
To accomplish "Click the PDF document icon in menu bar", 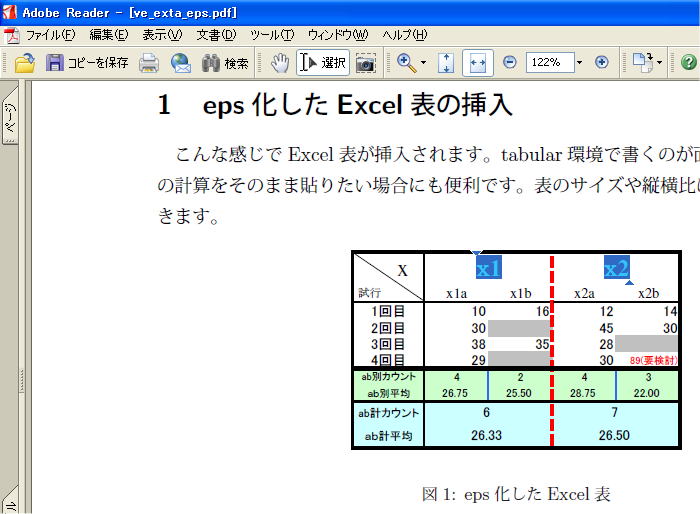I will click(x=12, y=35).
